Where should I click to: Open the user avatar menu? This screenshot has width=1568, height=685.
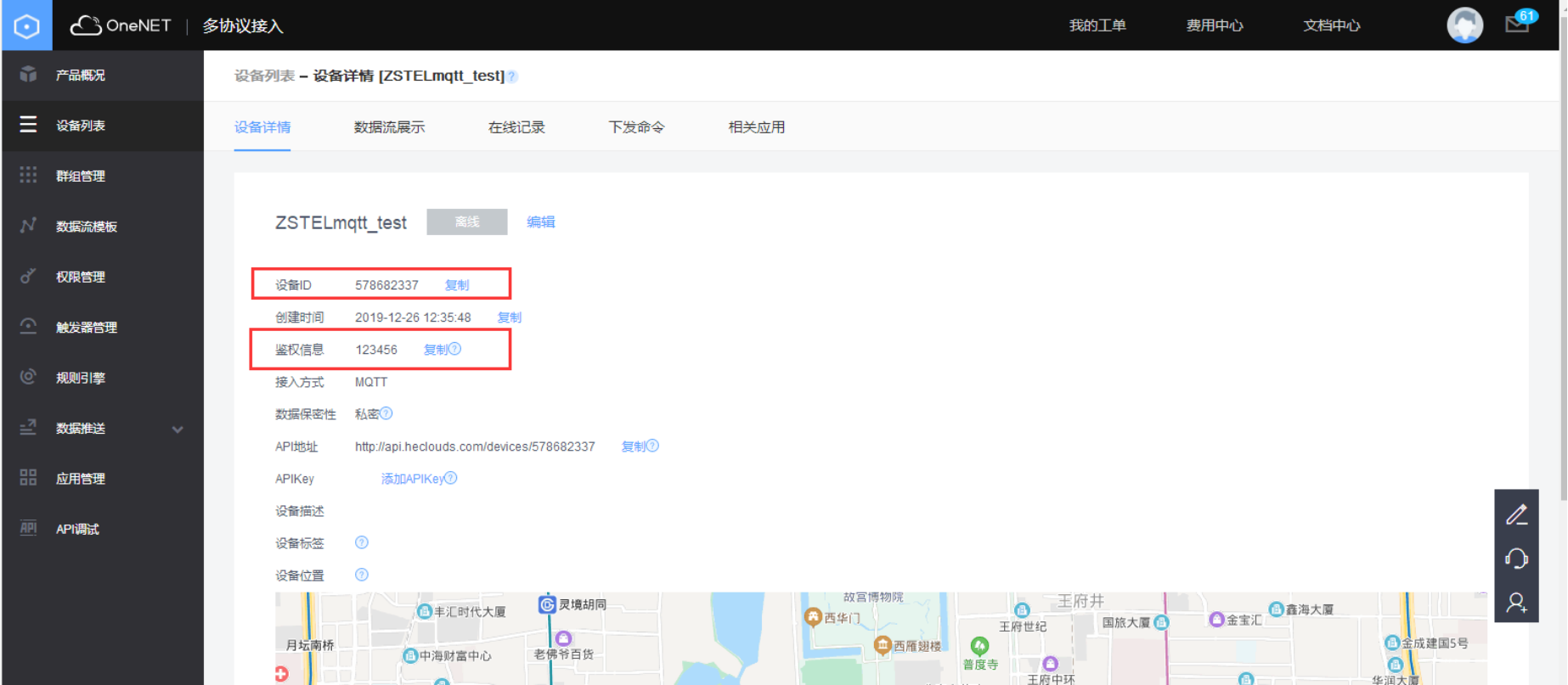(x=1464, y=25)
